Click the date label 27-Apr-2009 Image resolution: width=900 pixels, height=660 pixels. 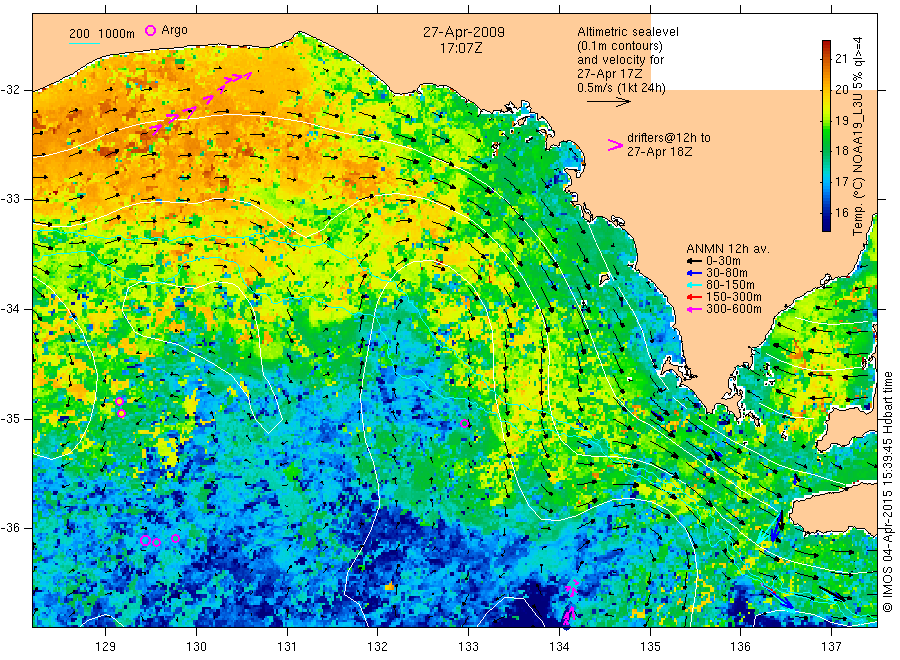pos(464,32)
